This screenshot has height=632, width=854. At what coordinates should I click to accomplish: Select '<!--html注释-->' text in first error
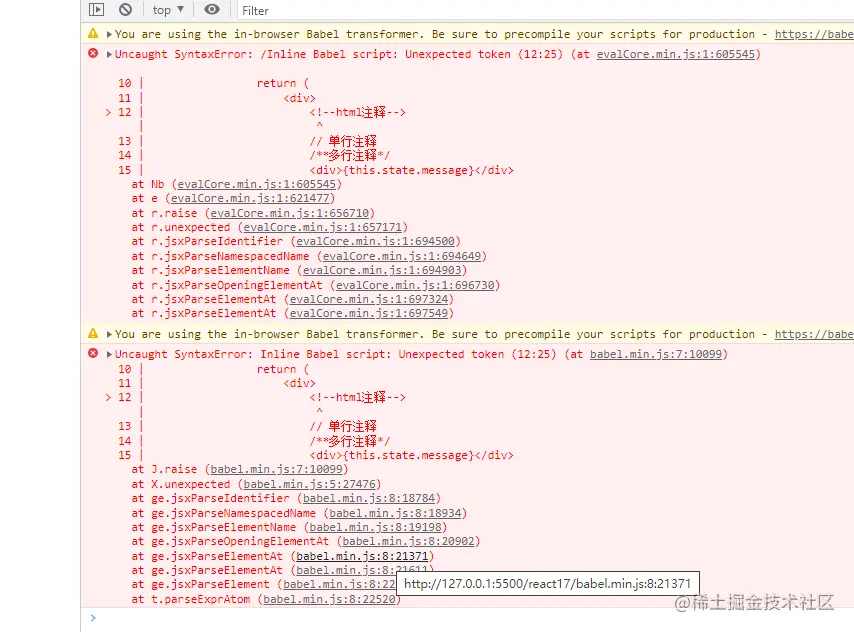[x=357, y=112]
